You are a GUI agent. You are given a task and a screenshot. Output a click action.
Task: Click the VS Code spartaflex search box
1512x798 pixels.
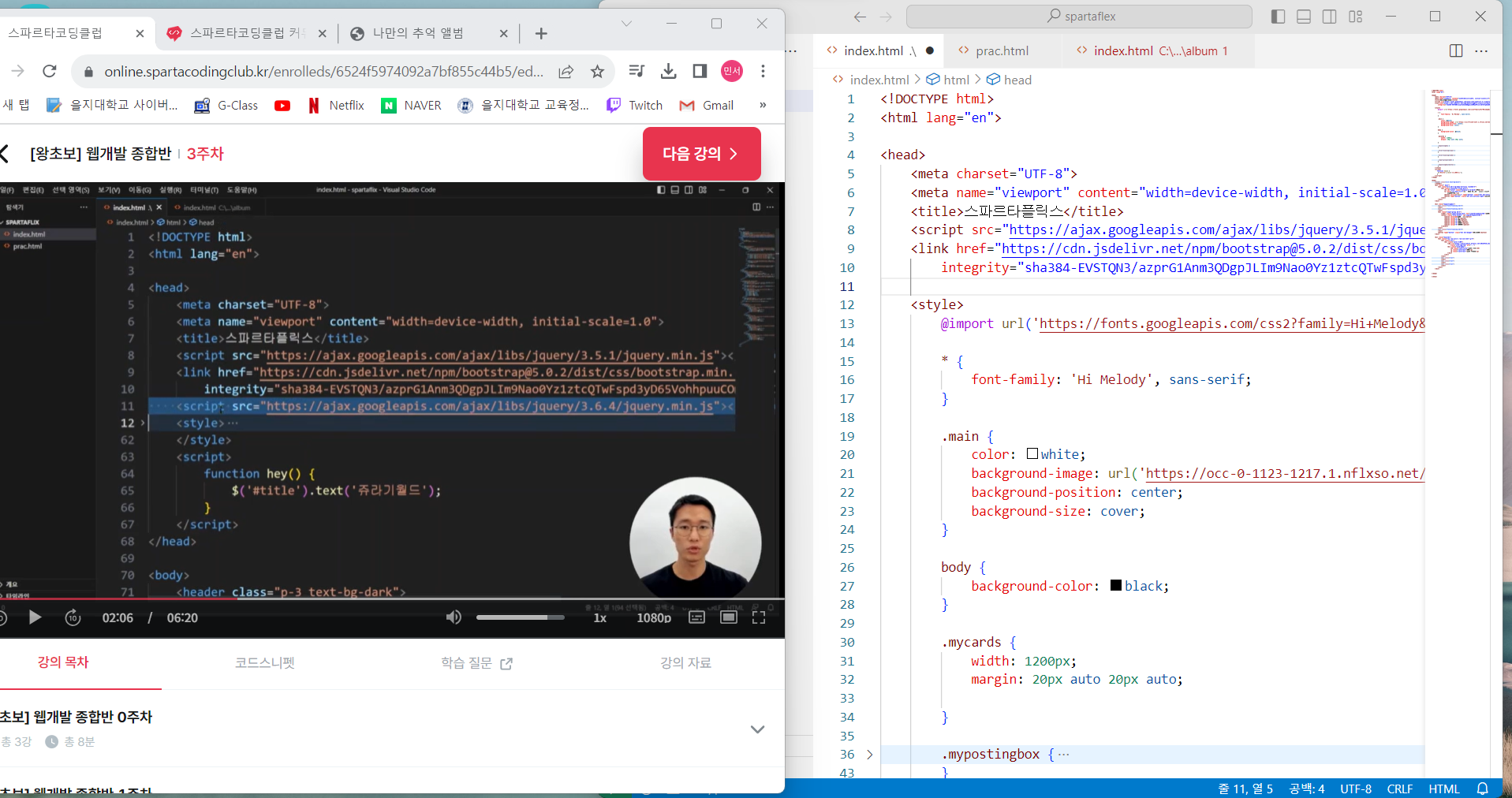tap(1079, 16)
